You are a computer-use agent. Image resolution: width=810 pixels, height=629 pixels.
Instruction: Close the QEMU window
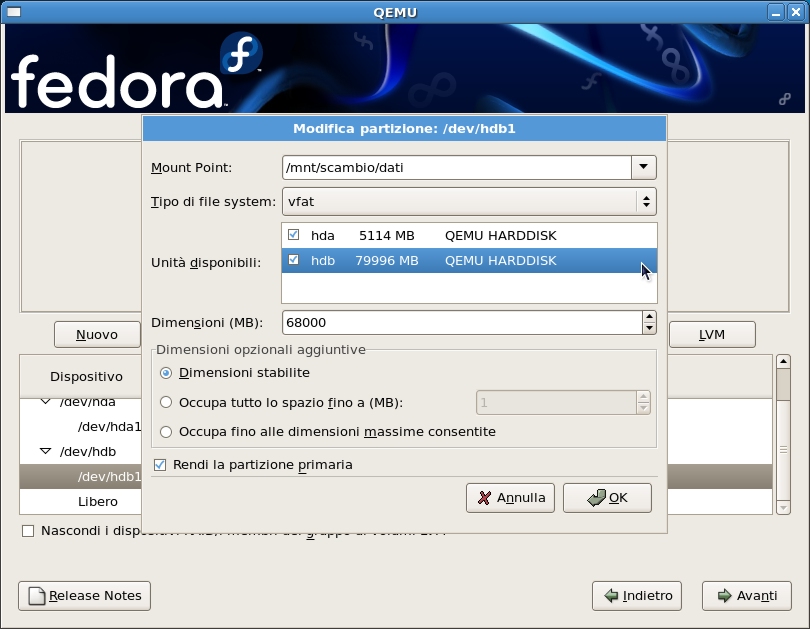796,12
